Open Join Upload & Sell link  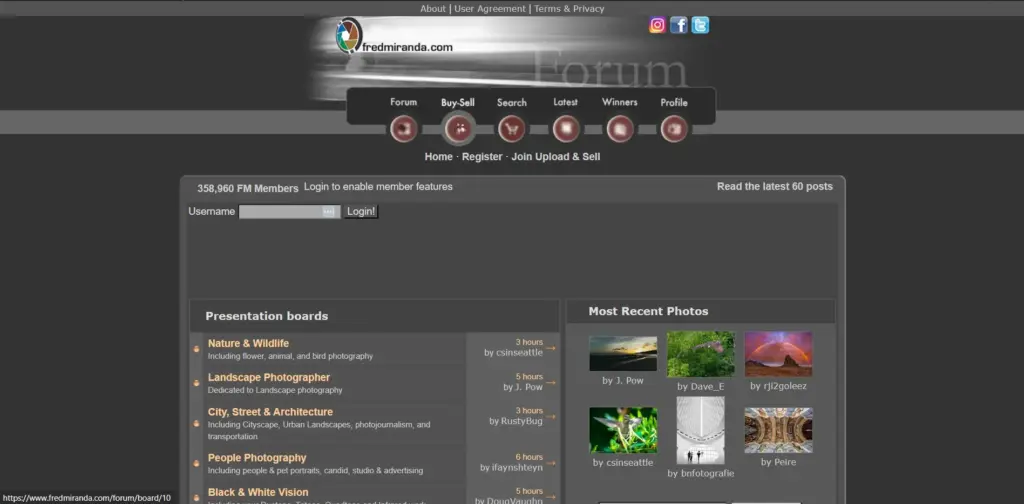click(556, 157)
